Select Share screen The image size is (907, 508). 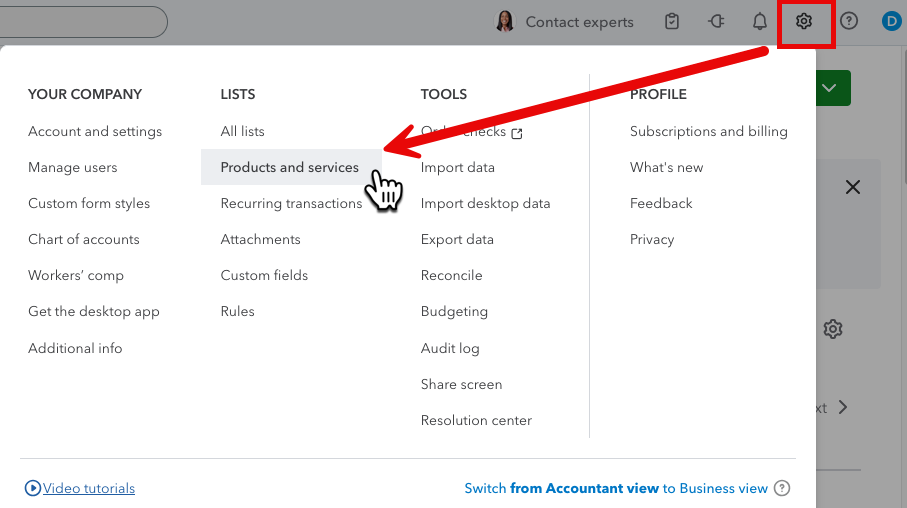click(x=461, y=384)
